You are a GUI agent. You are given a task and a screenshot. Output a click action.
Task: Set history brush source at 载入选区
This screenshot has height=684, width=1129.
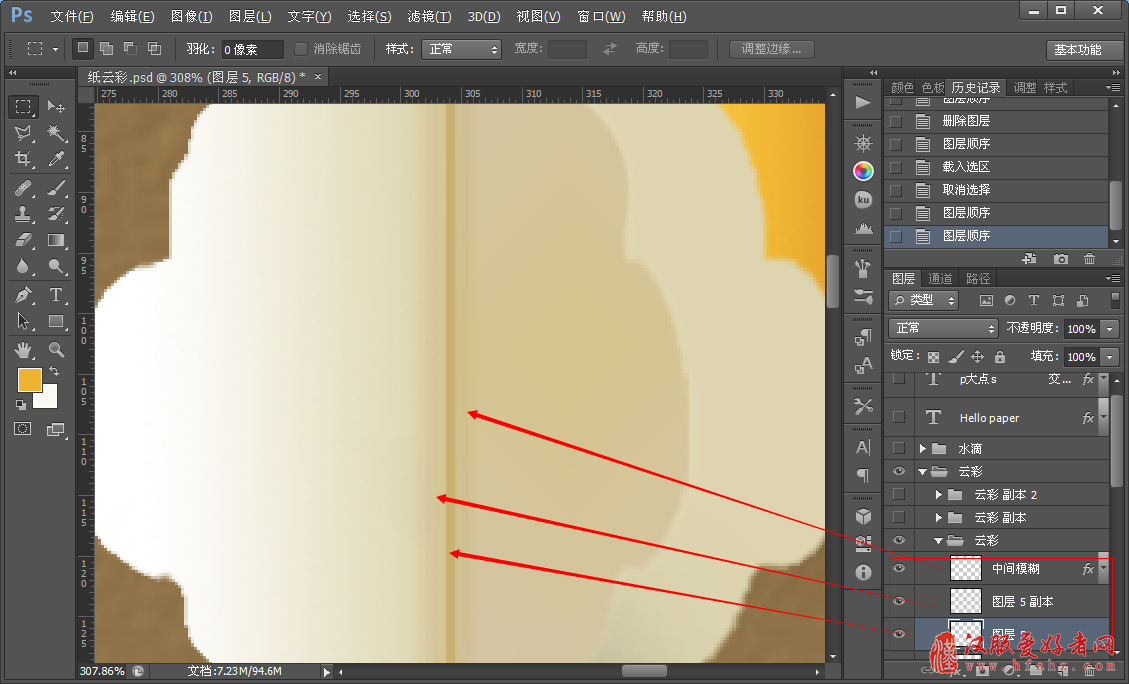click(x=896, y=167)
